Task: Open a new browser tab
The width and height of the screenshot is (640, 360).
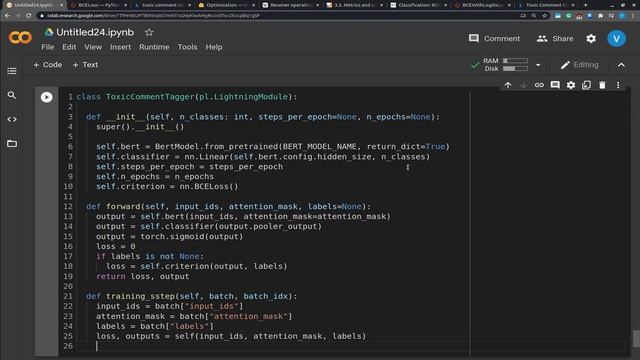Action: pos(586,5)
